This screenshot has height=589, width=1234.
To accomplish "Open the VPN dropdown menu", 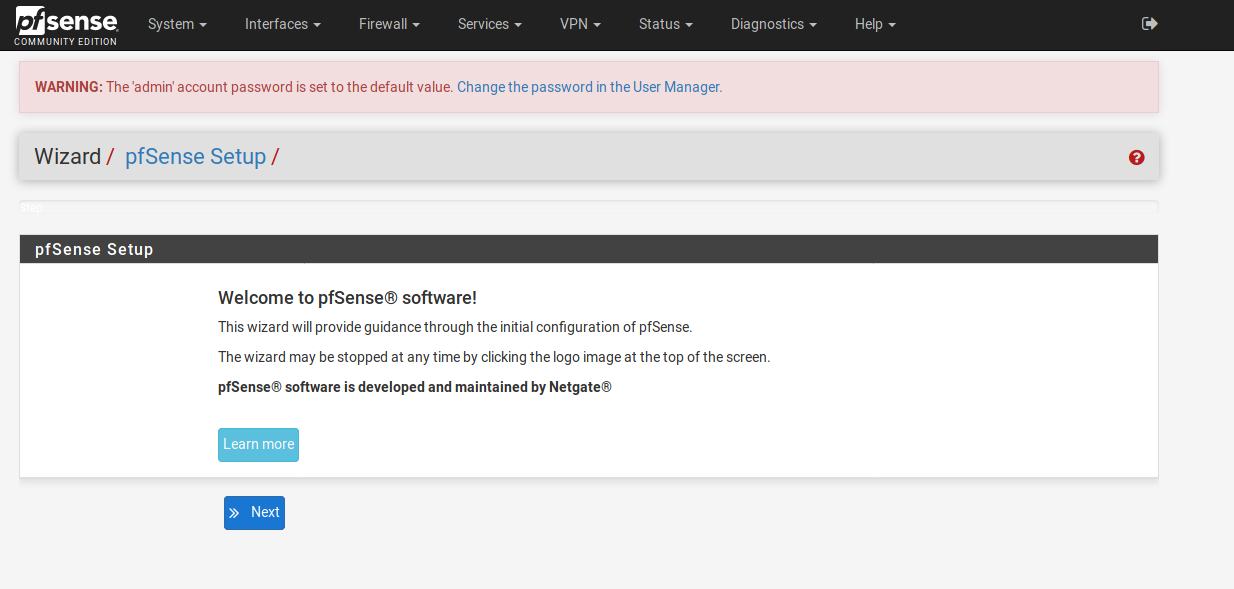I will 580,24.
